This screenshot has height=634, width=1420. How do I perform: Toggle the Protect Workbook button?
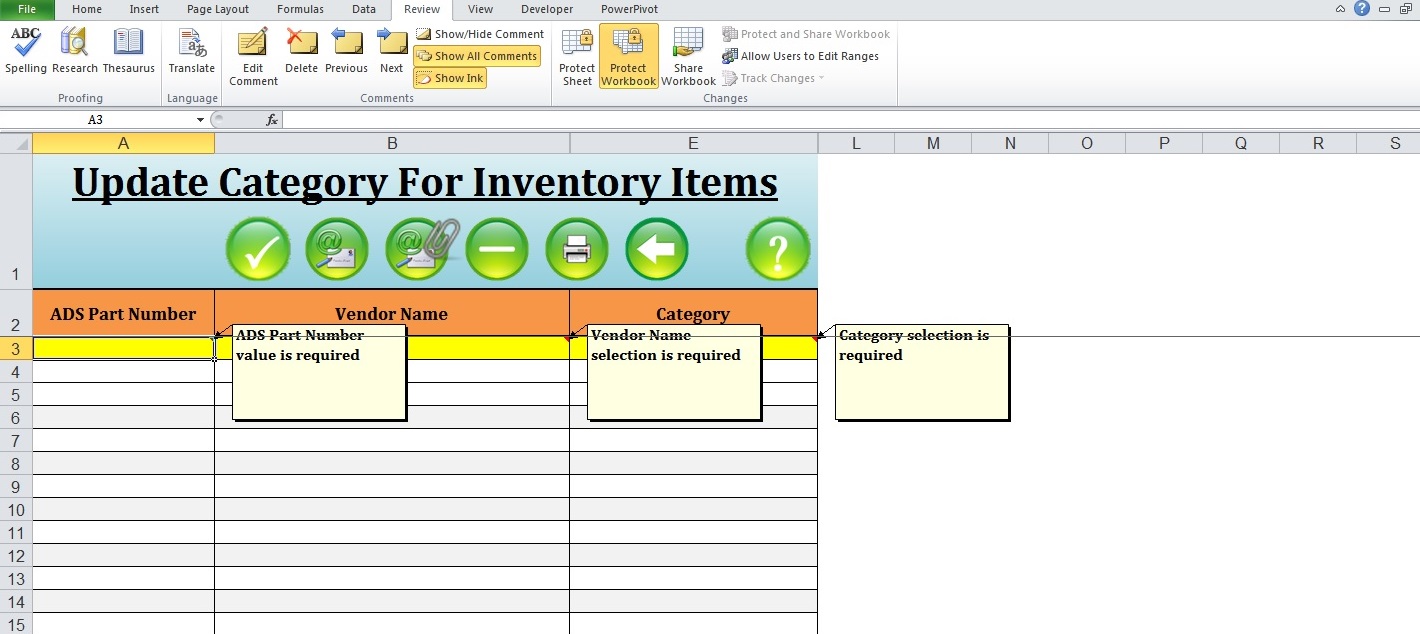(x=628, y=57)
